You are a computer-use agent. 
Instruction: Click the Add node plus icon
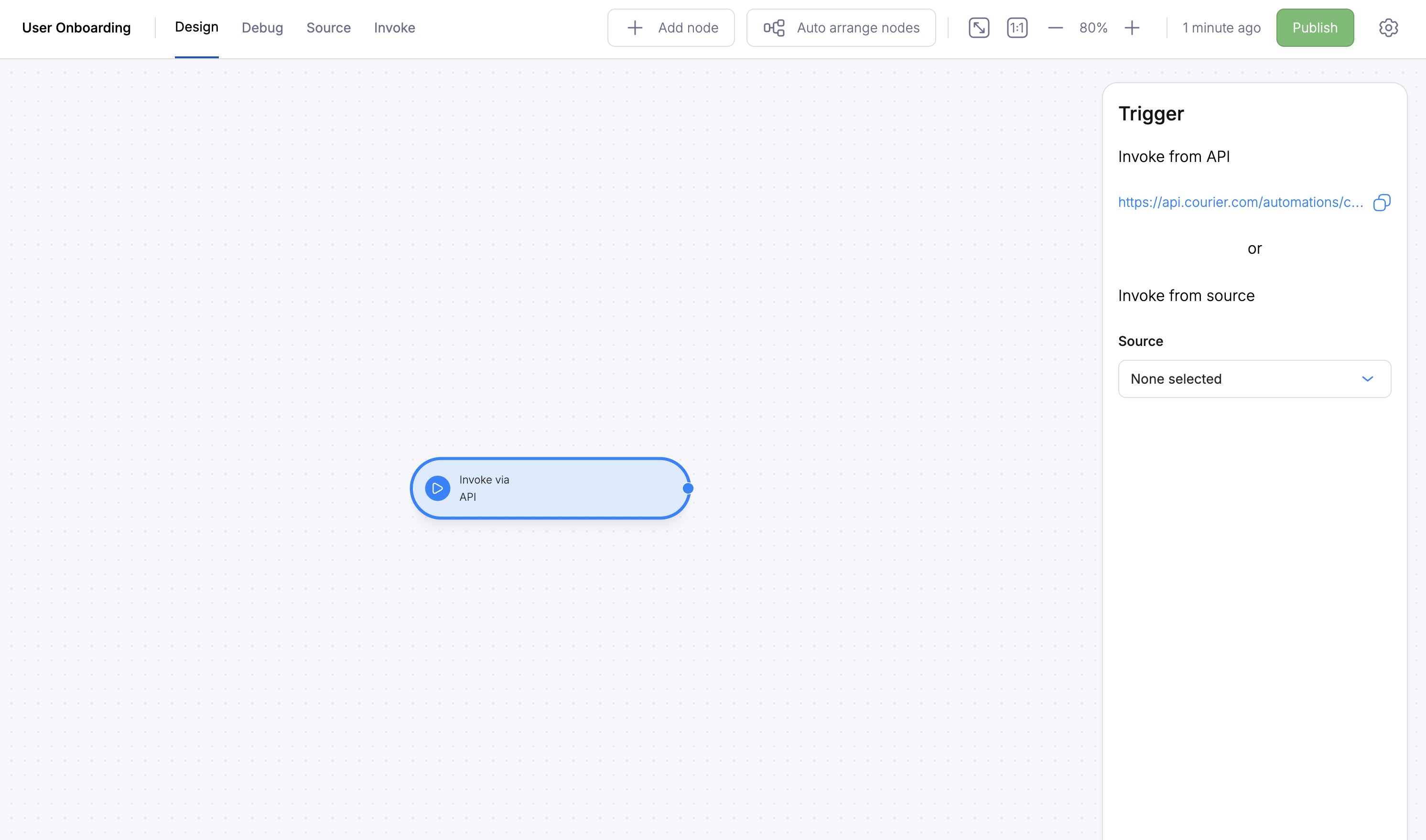pos(635,27)
